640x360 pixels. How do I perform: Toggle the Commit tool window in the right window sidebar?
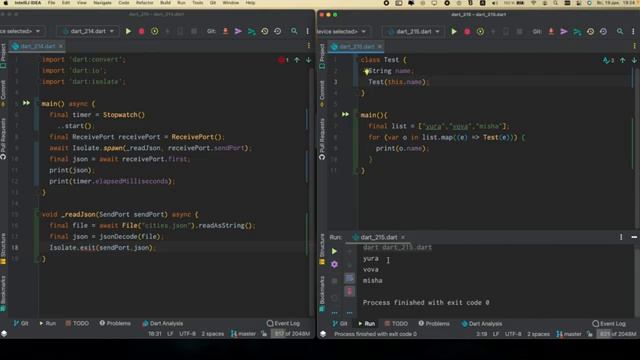tap(322, 94)
